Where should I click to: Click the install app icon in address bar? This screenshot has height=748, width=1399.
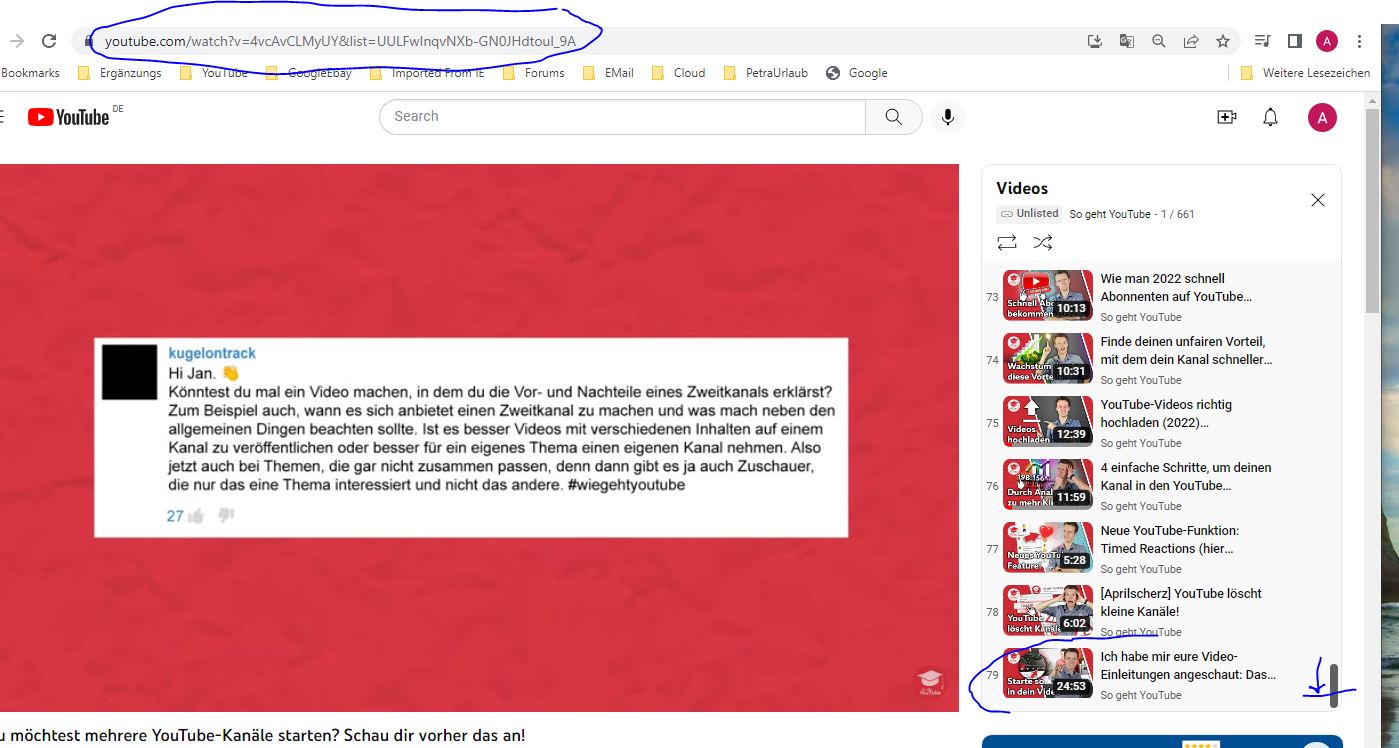pos(1095,41)
